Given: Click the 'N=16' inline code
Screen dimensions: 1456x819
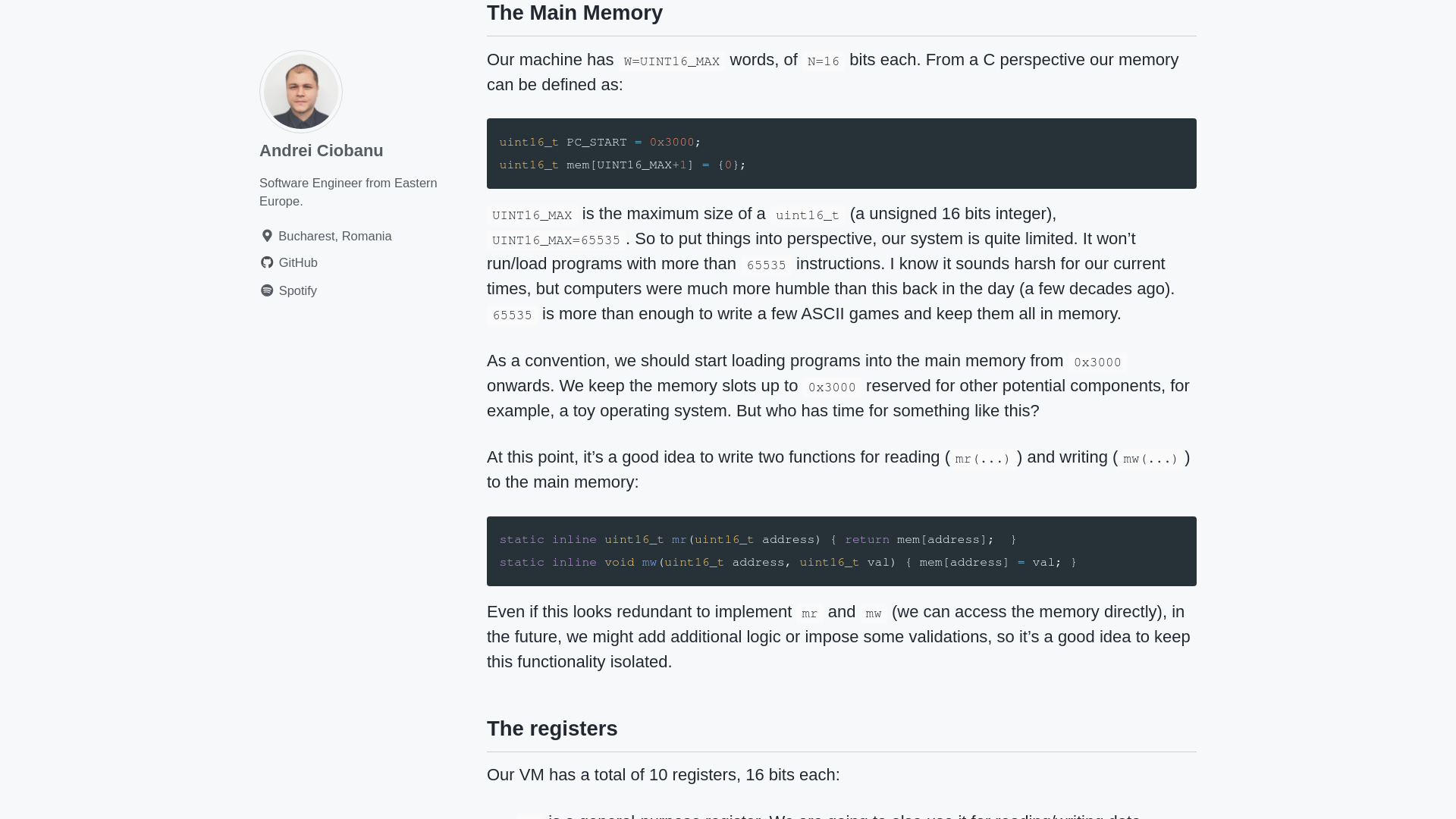Looking at the screenshot, I should point(824,61).
